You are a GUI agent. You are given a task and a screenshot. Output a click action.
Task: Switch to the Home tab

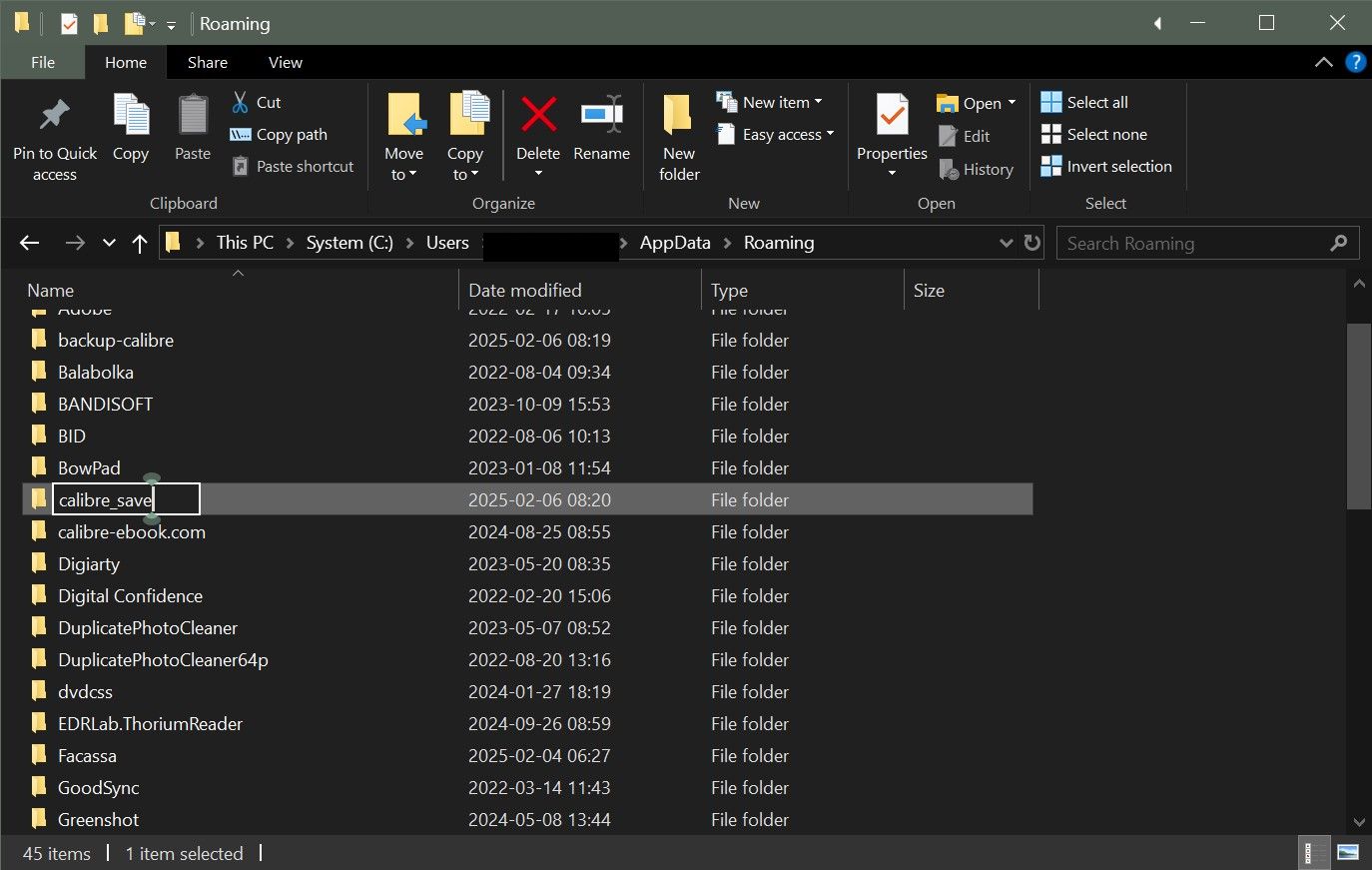(126, 62)
